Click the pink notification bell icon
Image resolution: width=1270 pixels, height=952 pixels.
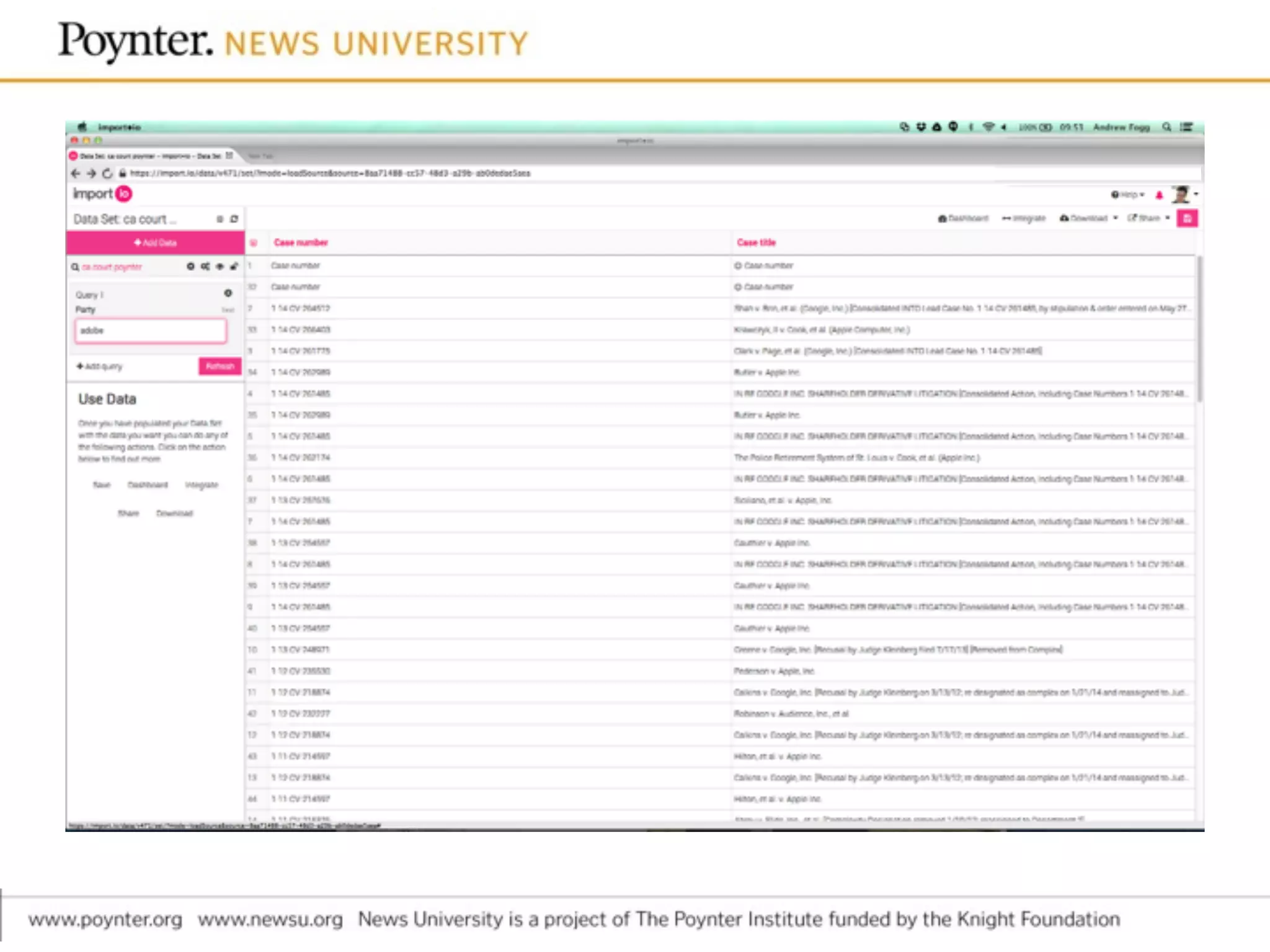(x=1159, y=195)
